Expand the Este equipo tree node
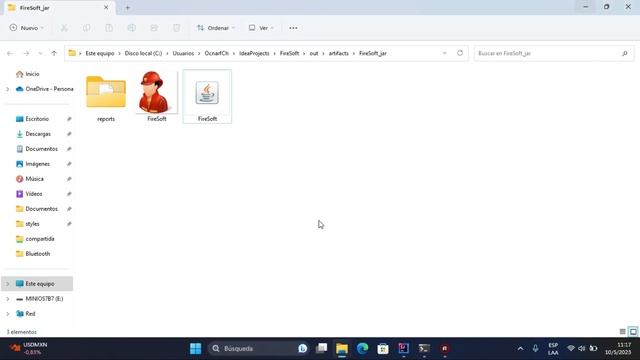 pyautogui.click(x=7, y=284)
